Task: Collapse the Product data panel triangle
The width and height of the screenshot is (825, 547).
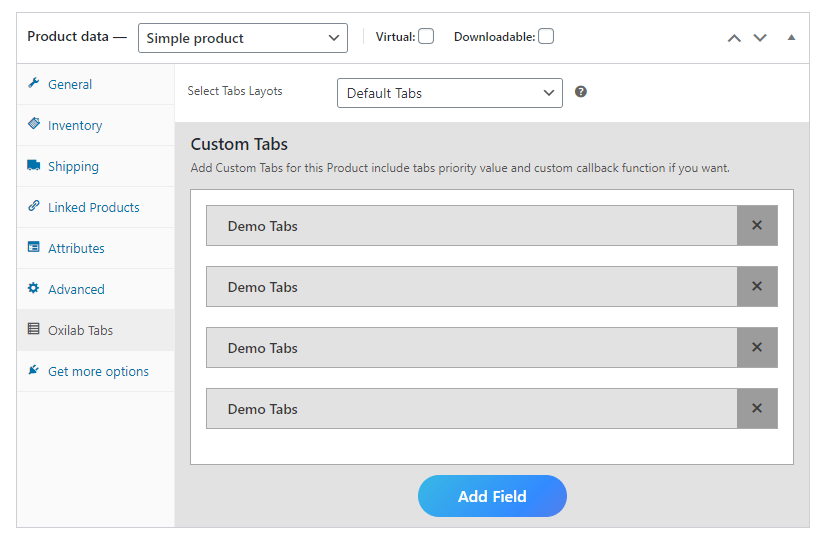Action: (x=791, y=37)
